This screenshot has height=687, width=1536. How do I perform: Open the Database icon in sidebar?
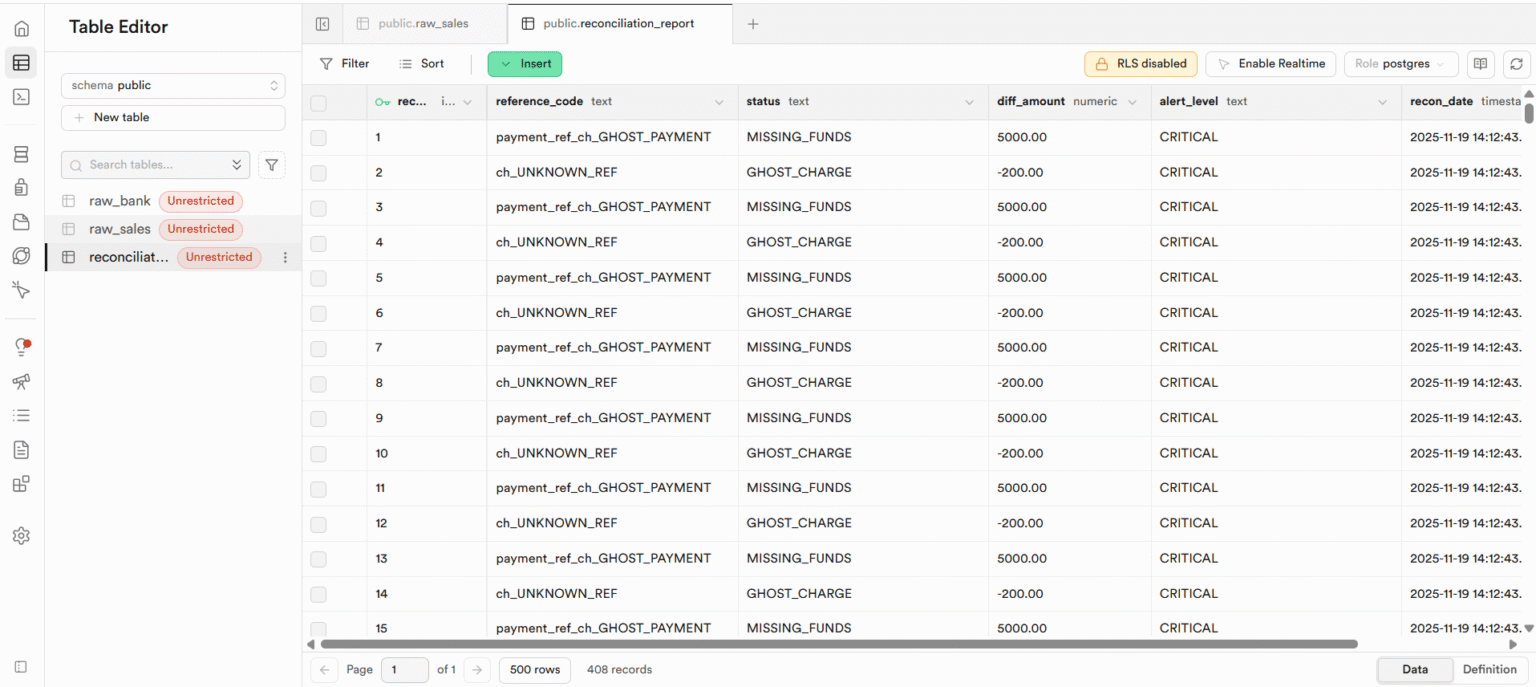[21, 154]
